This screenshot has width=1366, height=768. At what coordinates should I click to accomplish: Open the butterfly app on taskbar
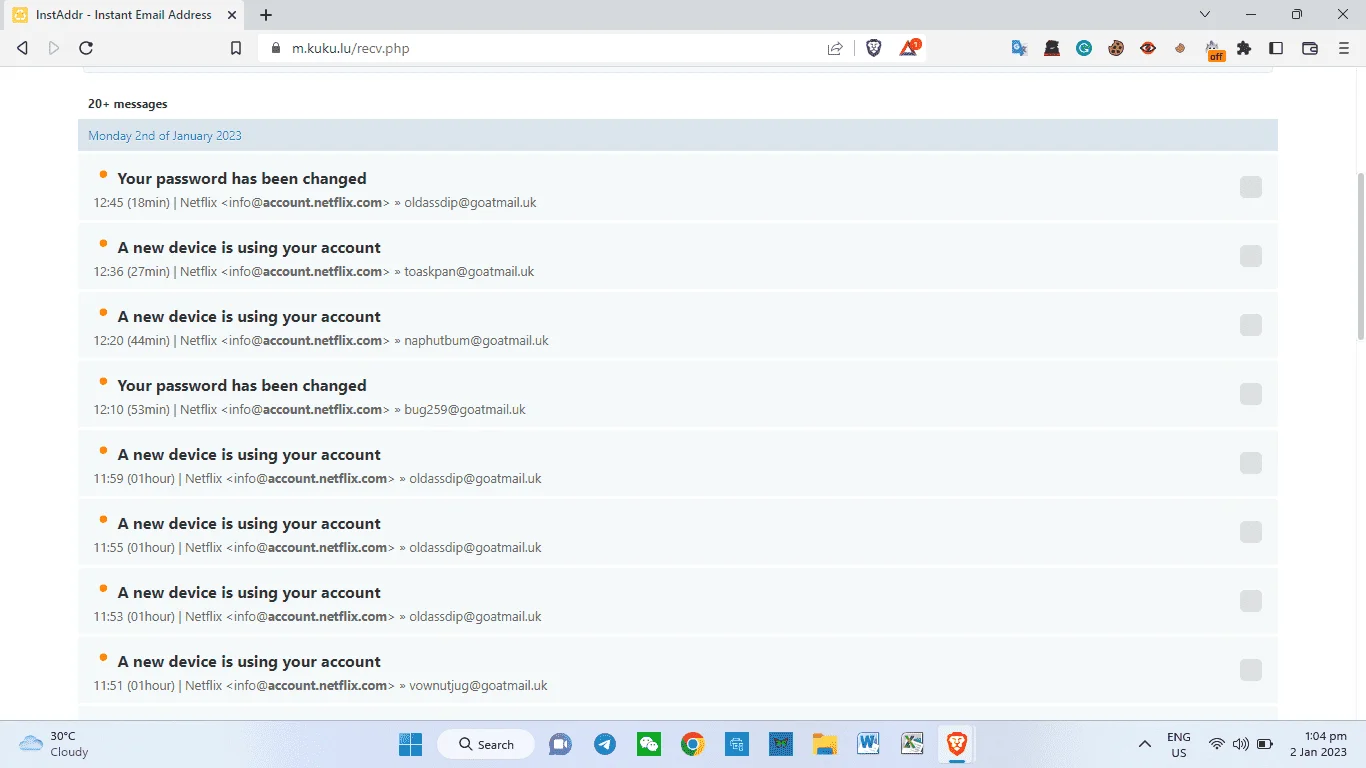780,744
